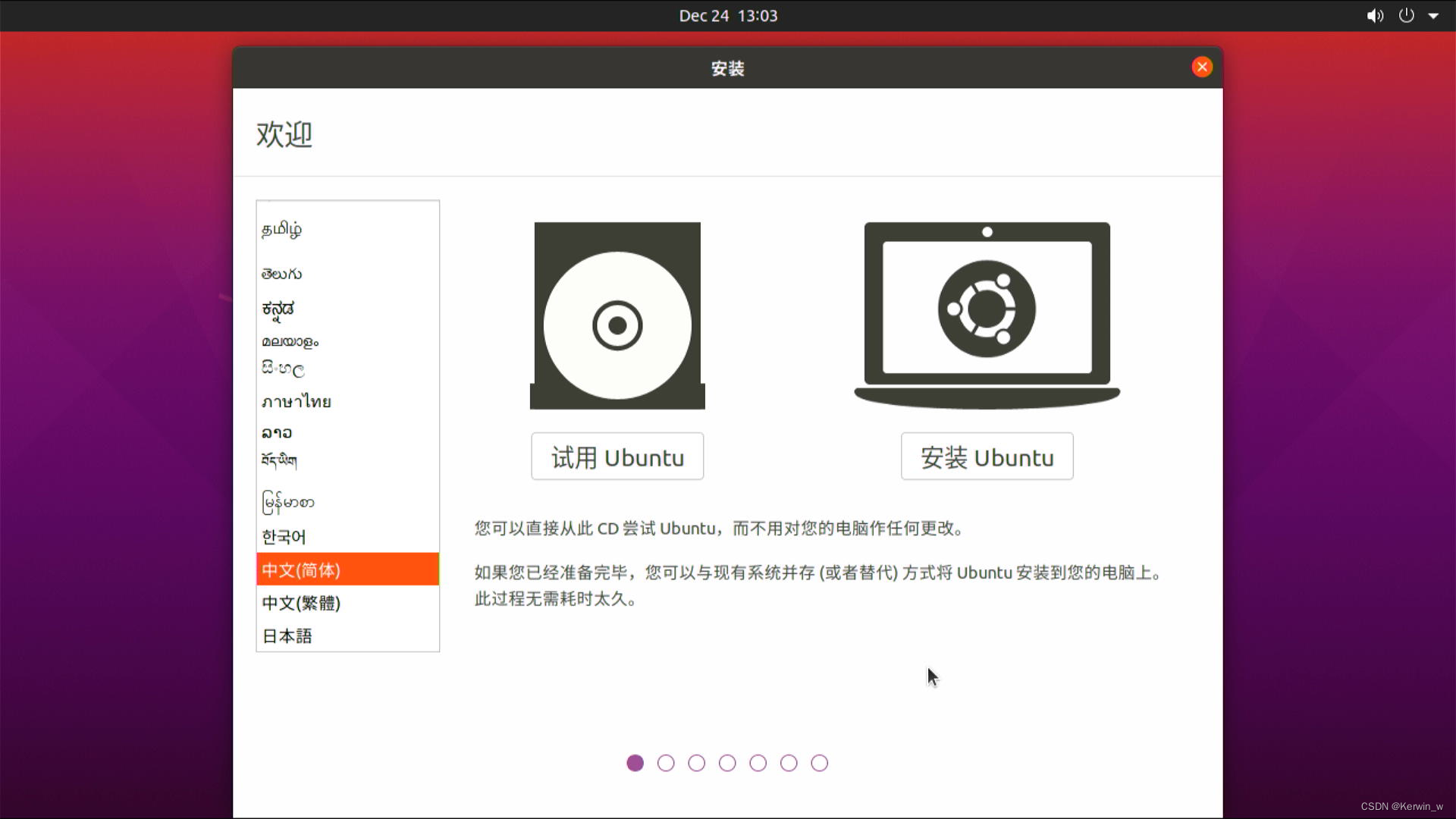
Task: Select the Tibetan language entry in the list
Action: coord(347,460)
